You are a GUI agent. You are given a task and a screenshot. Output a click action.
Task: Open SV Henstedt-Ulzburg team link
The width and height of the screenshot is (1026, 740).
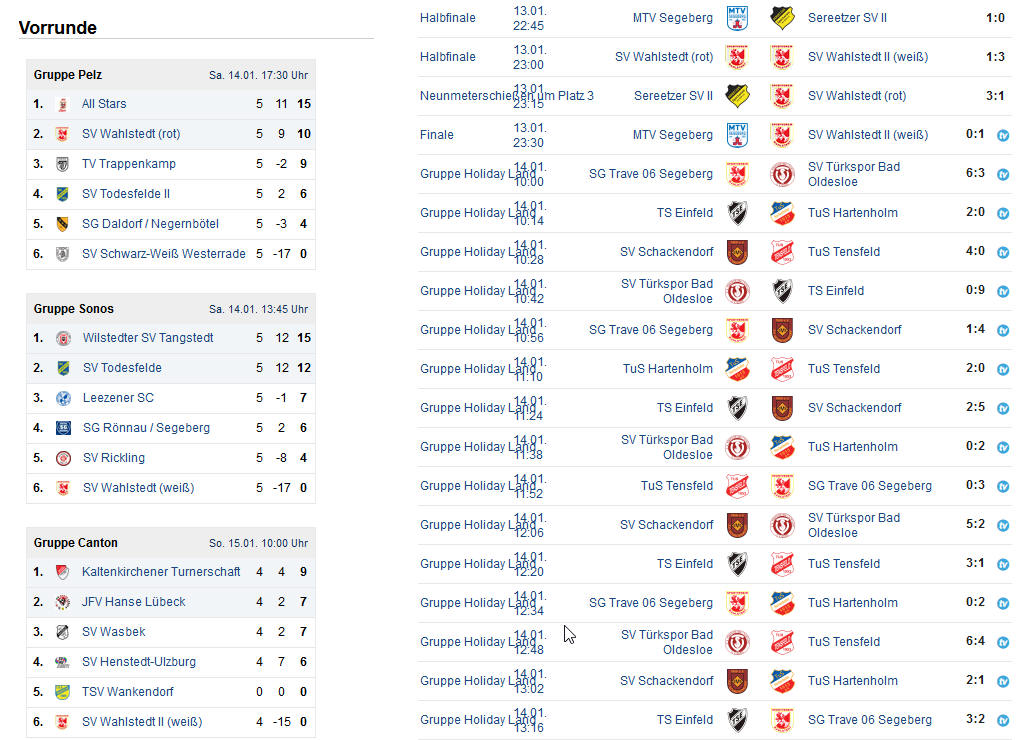pos(139,662)
